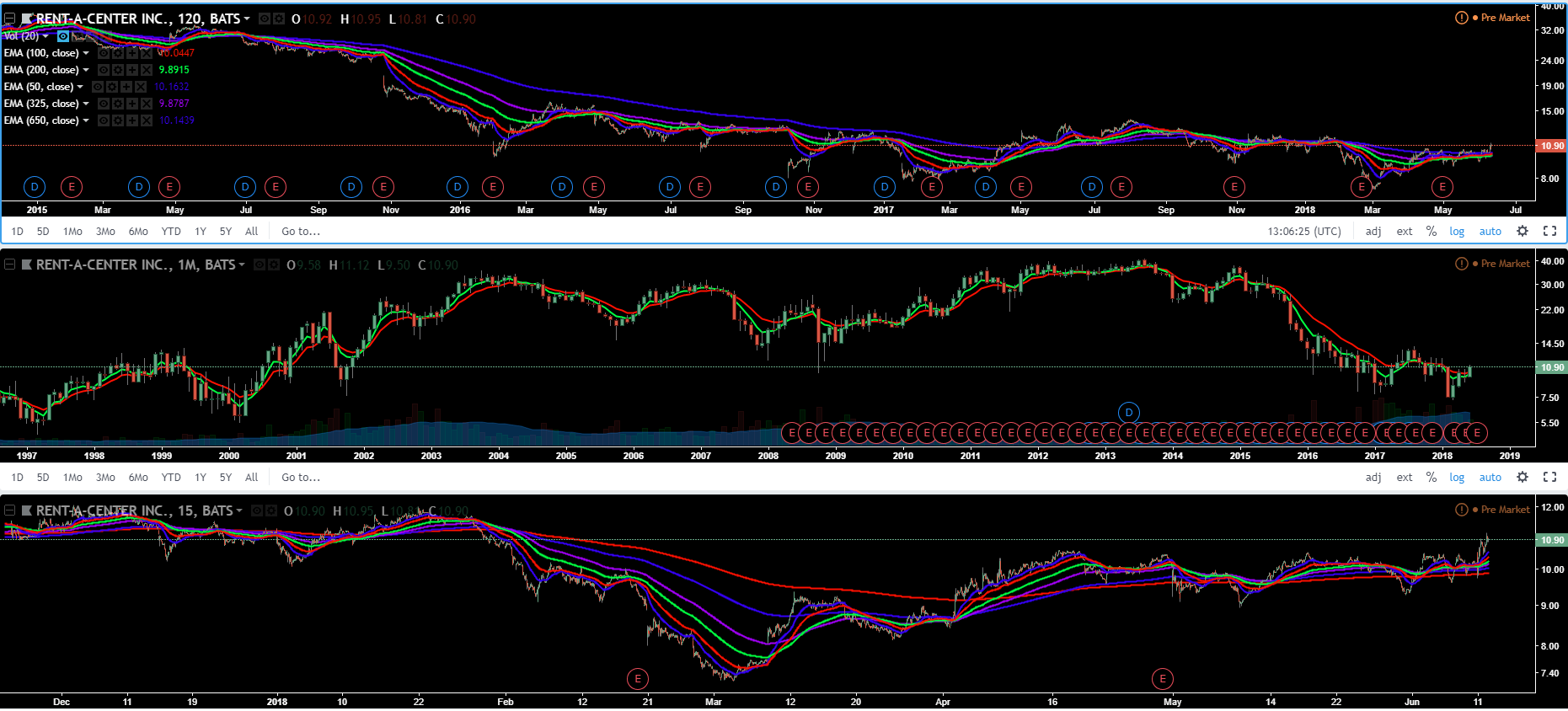Select All range on the monthly chart
This screenshot has height=711, width=1568.
251,478
